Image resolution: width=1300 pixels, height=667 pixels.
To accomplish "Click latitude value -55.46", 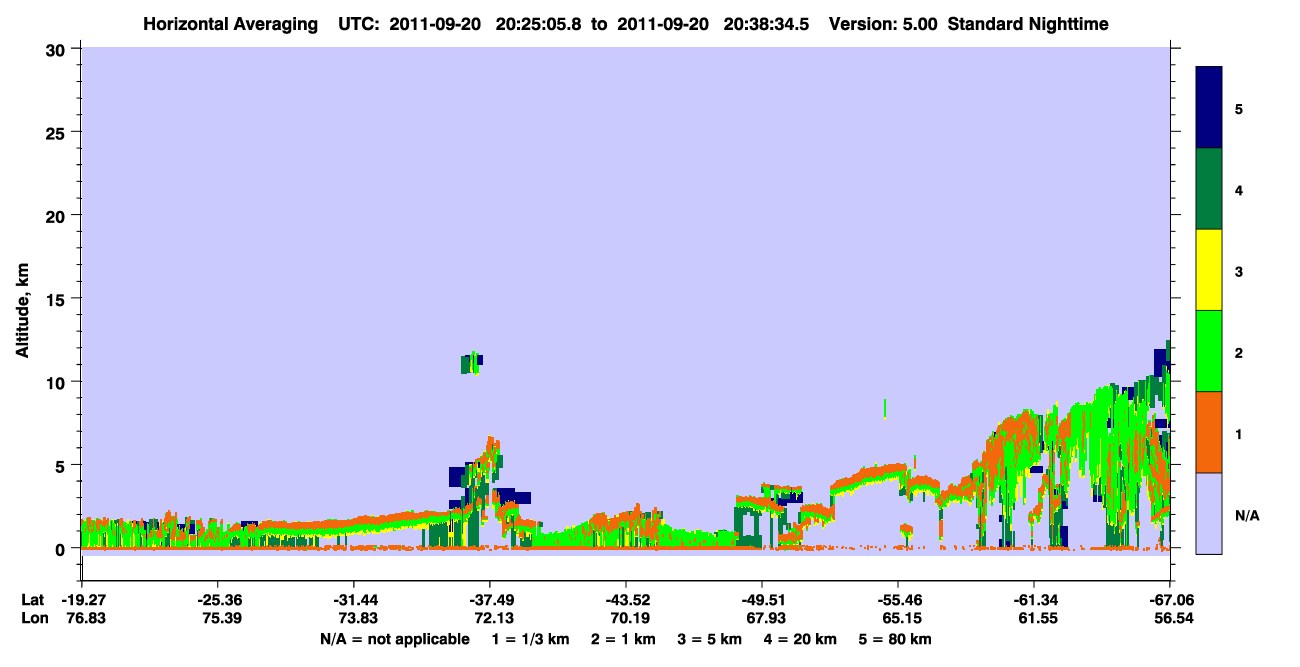I will [x=898, y=600].
